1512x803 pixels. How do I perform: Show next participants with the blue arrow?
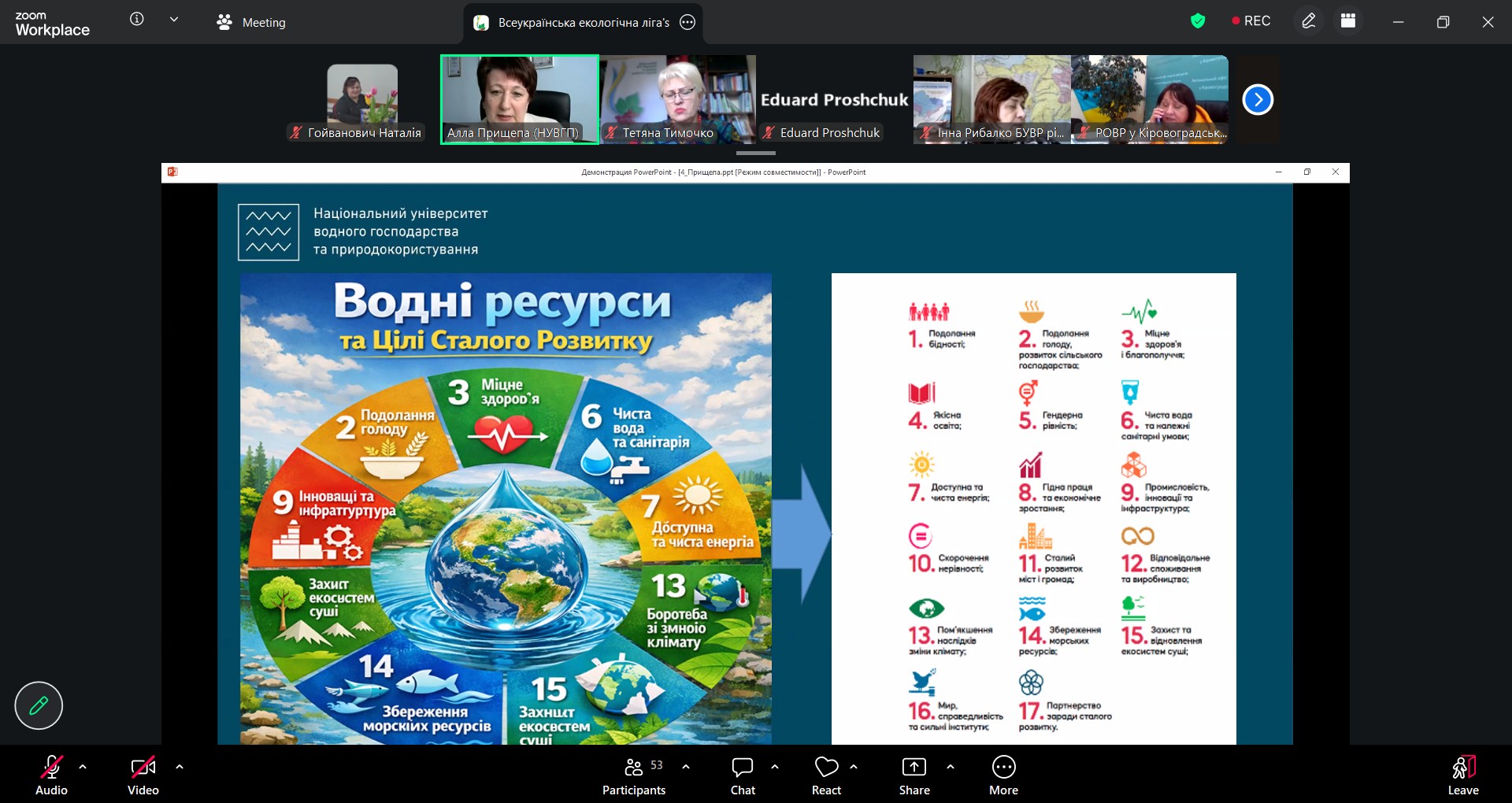tap(1258, 100)
